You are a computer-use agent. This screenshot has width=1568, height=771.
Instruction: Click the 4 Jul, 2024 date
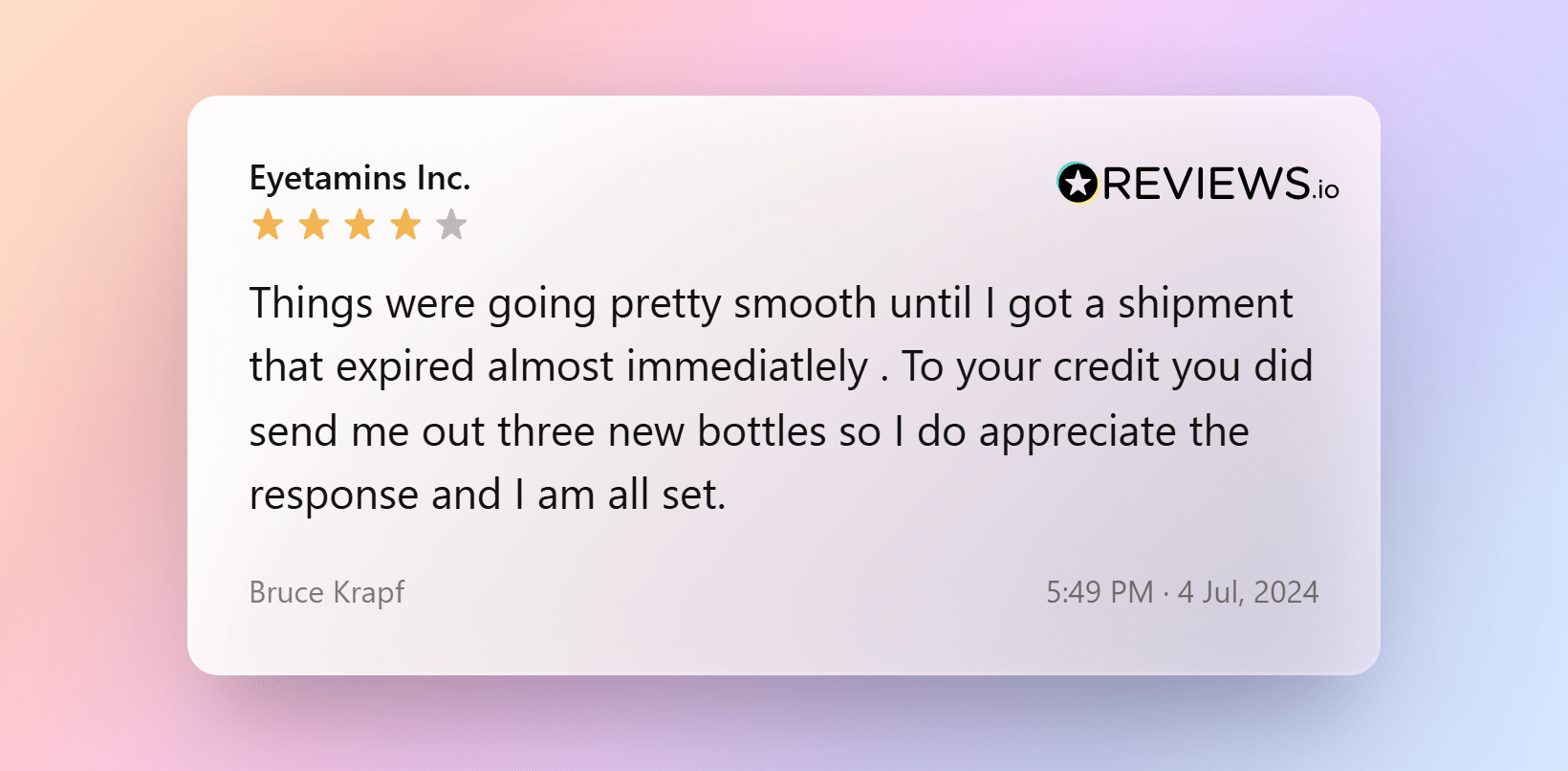pyautogui.click(x=1248, y=592)
